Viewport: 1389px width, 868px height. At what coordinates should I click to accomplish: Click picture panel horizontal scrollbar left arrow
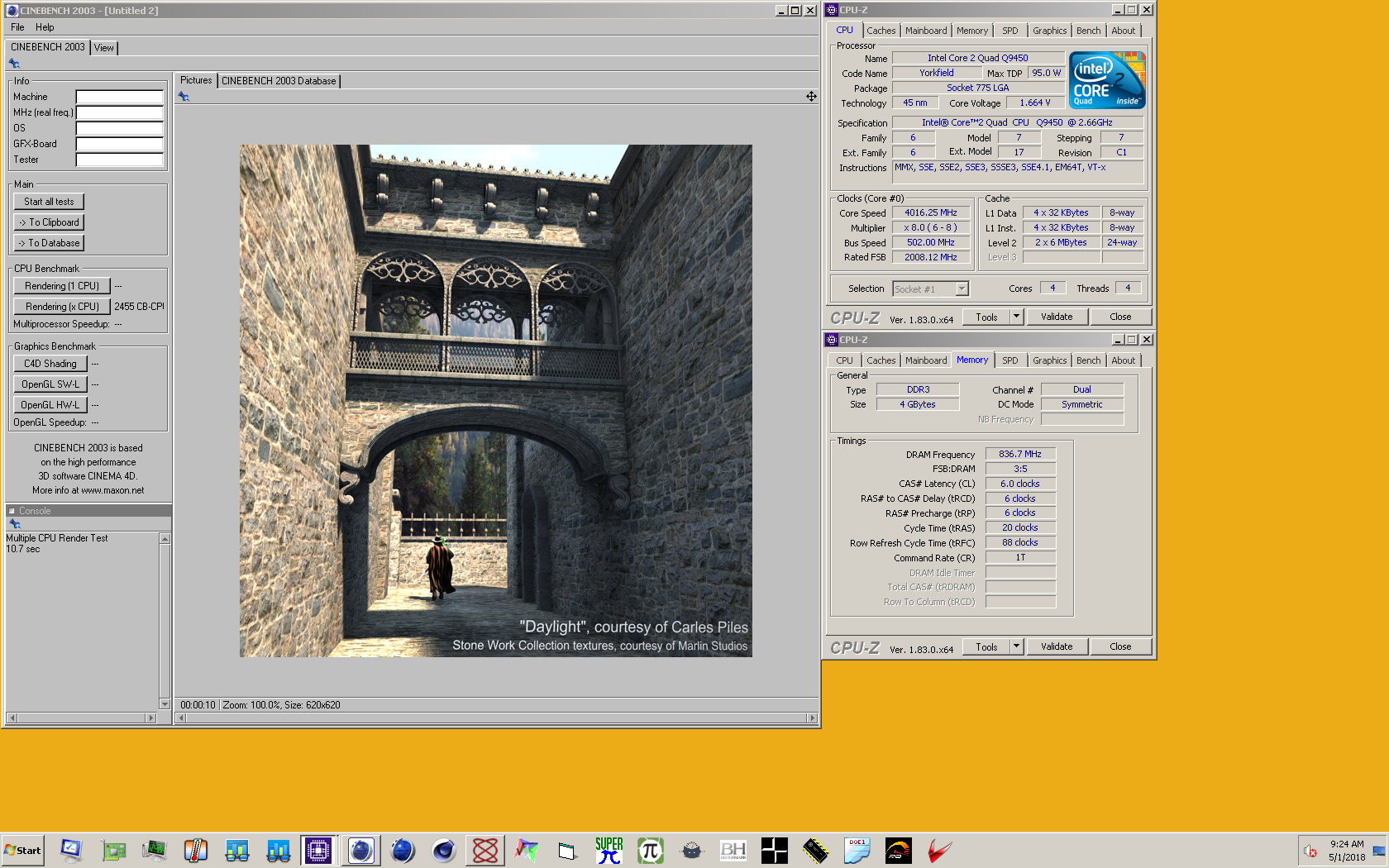[181, 718]
